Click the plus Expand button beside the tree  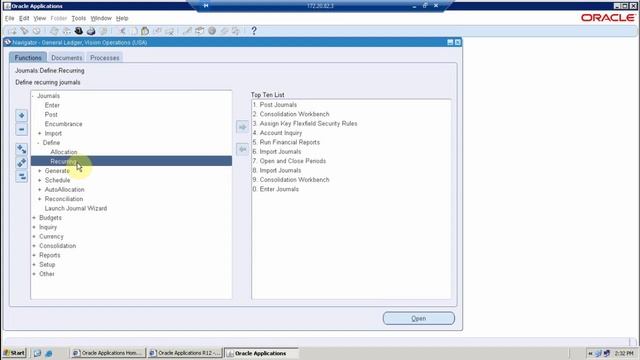22,116
